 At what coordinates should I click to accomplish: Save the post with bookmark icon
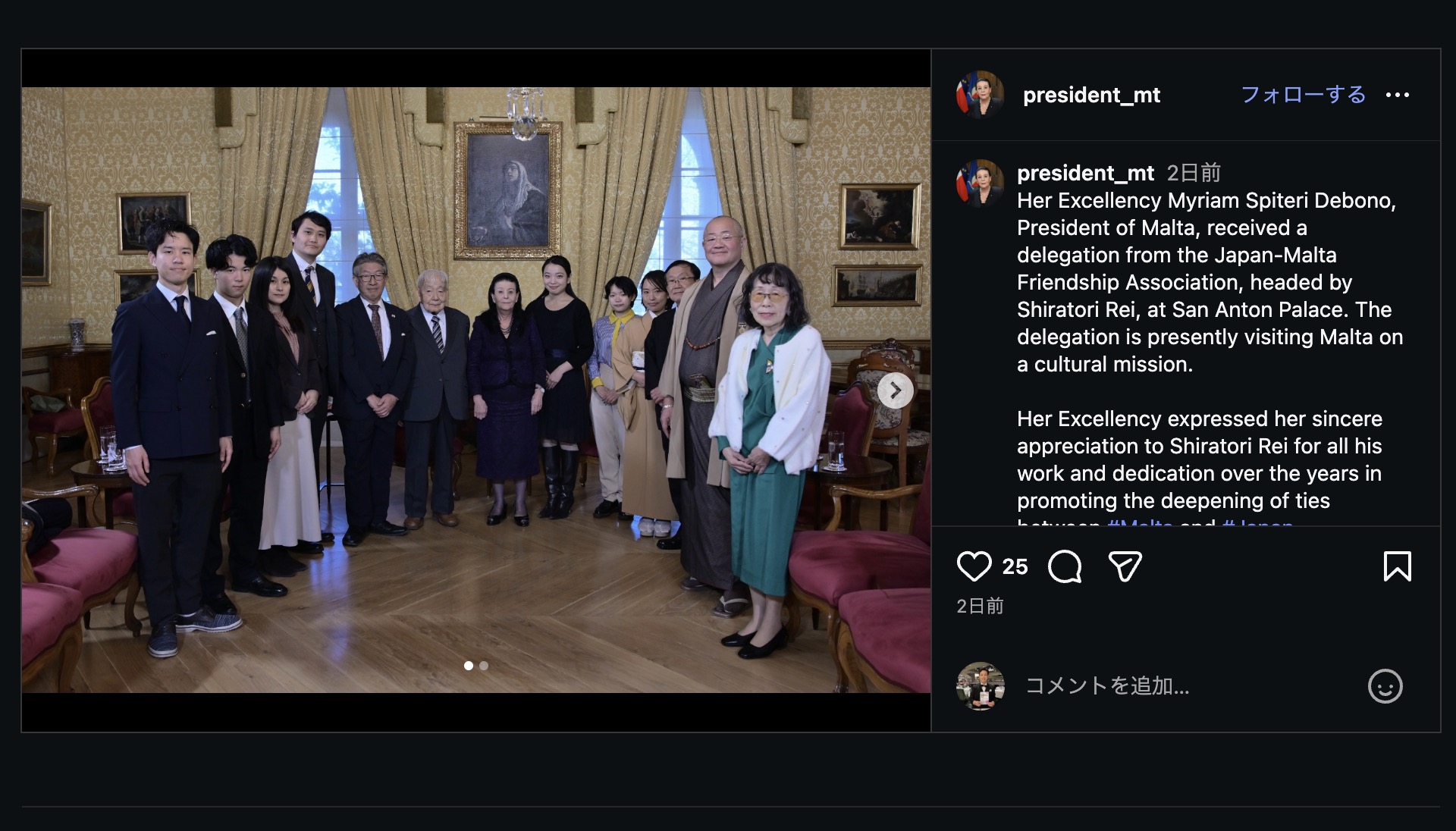click(x=1397, y=566)
